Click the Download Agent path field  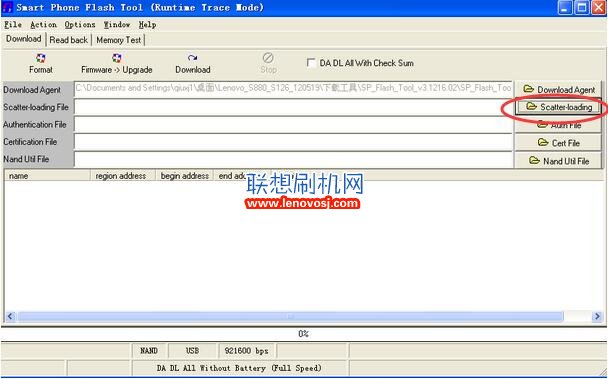(x=294, y=89)
